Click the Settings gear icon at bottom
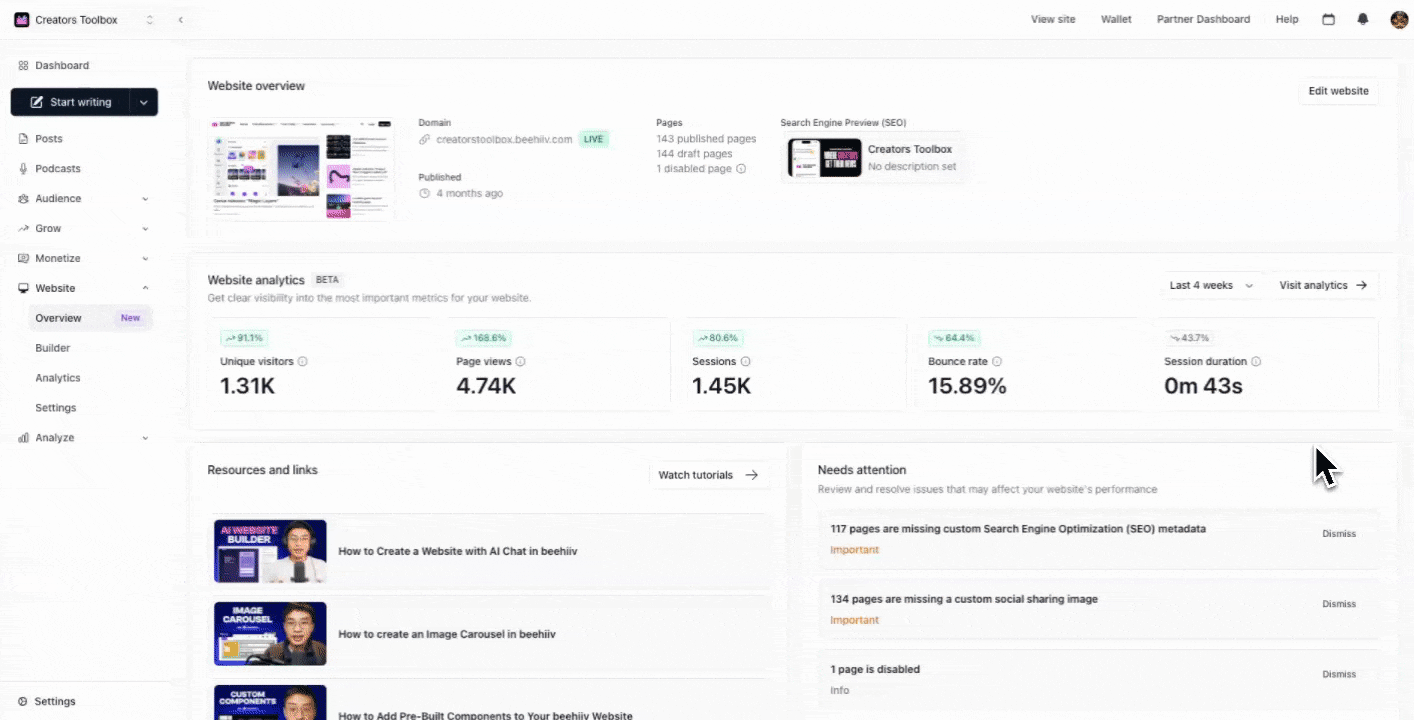 [x=23, y=701]
